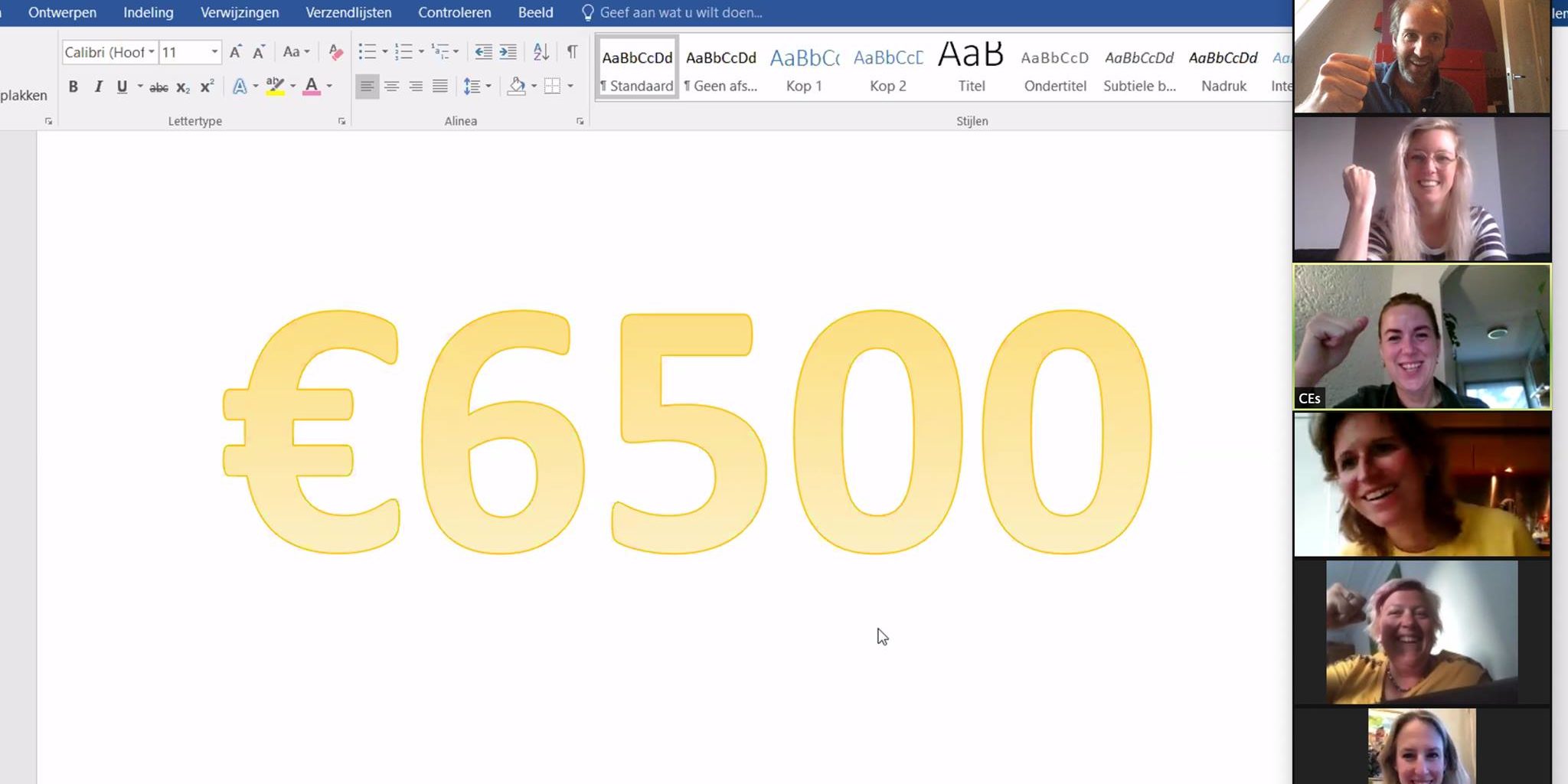Switch to the Controleren tab
Viewport: 1568px width, 784px height.
[454, 13]
